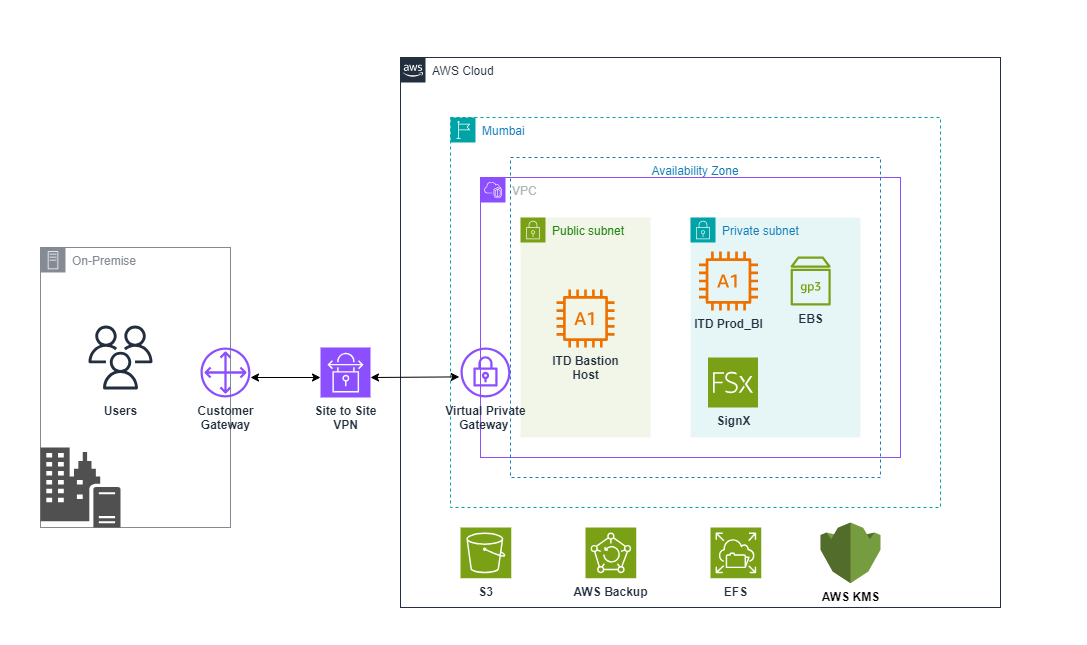Click the Users group icon
1087x645 pixels.
point(121,358)
